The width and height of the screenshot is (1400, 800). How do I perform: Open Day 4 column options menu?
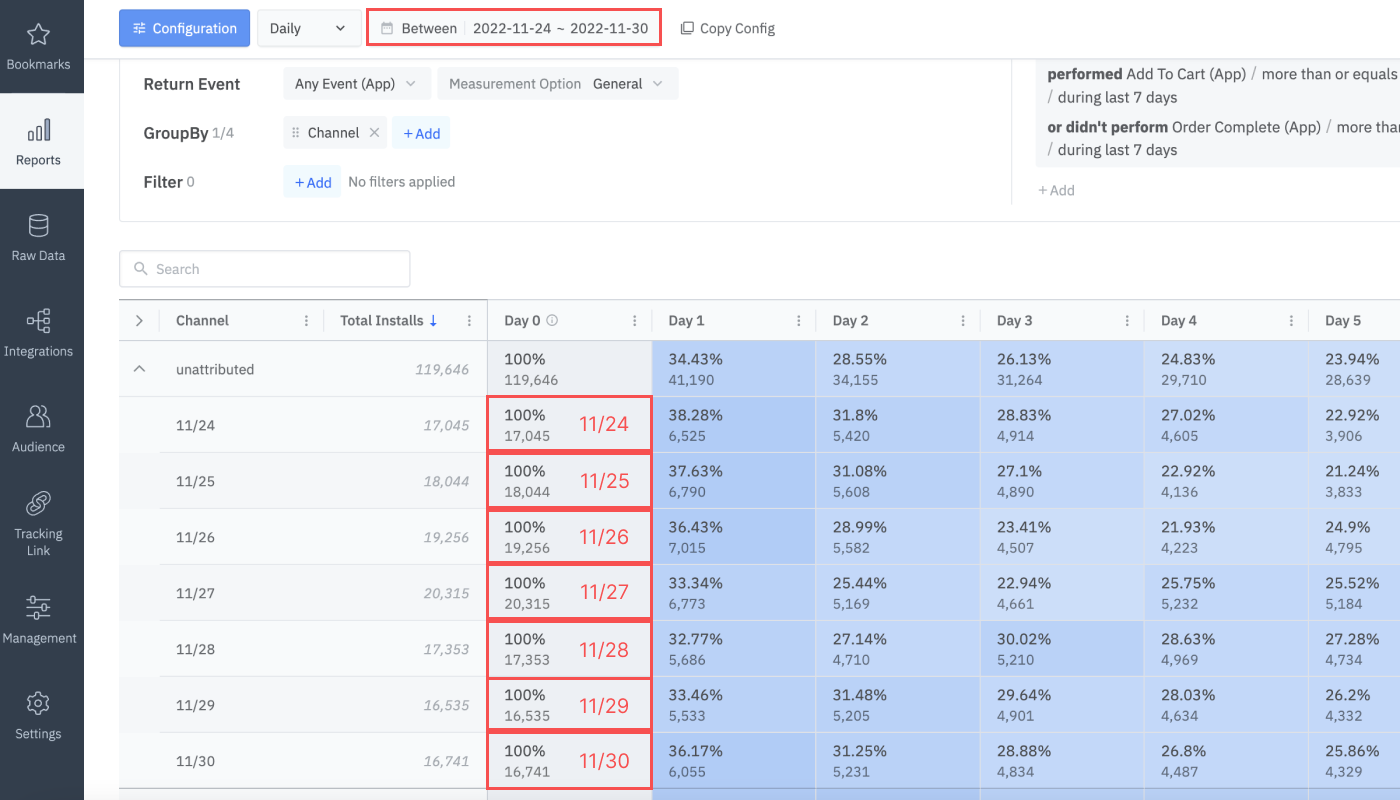tap(1291, 321)
